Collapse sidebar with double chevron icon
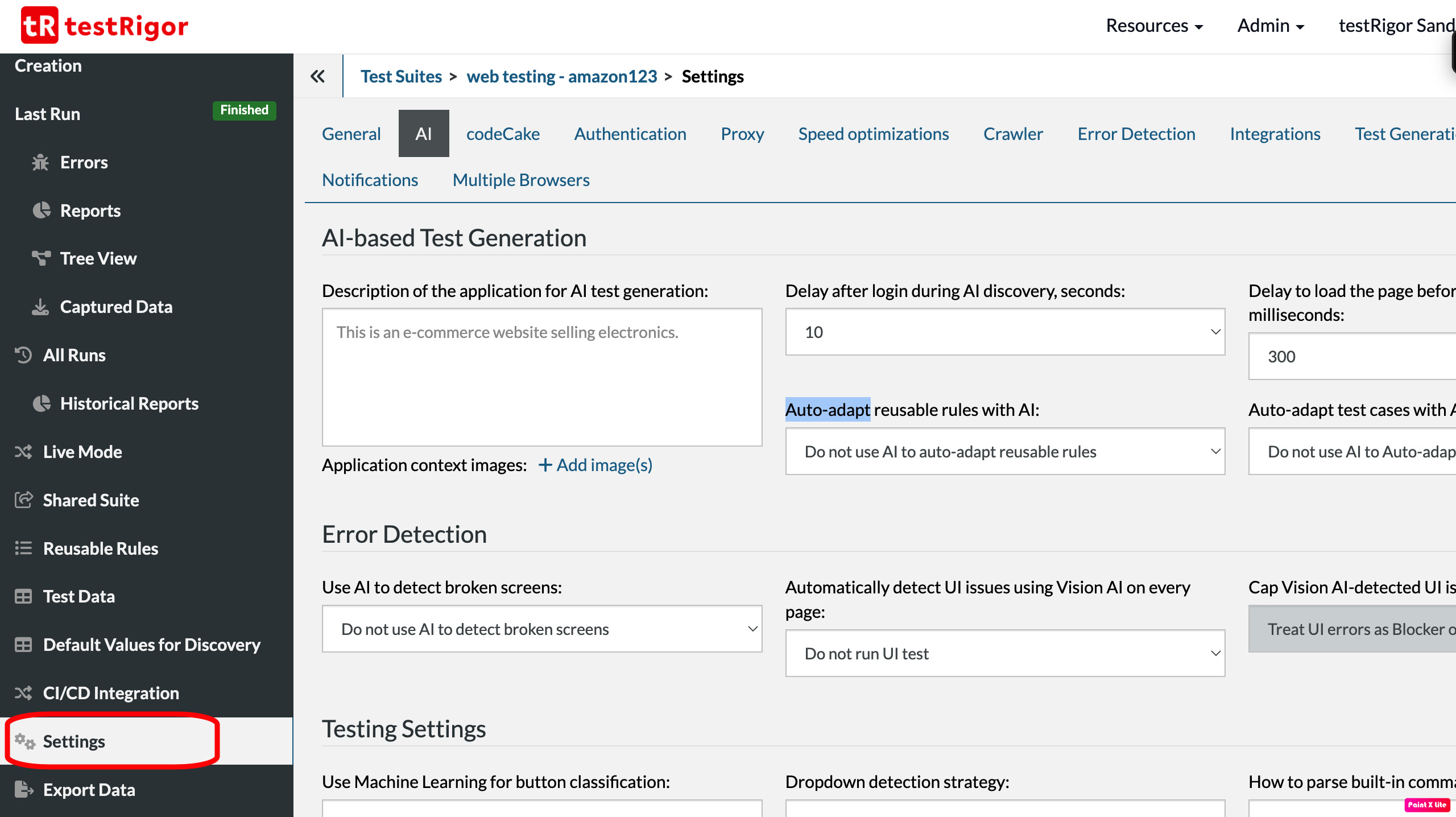The image size is (1456, 817). (317, 76)
